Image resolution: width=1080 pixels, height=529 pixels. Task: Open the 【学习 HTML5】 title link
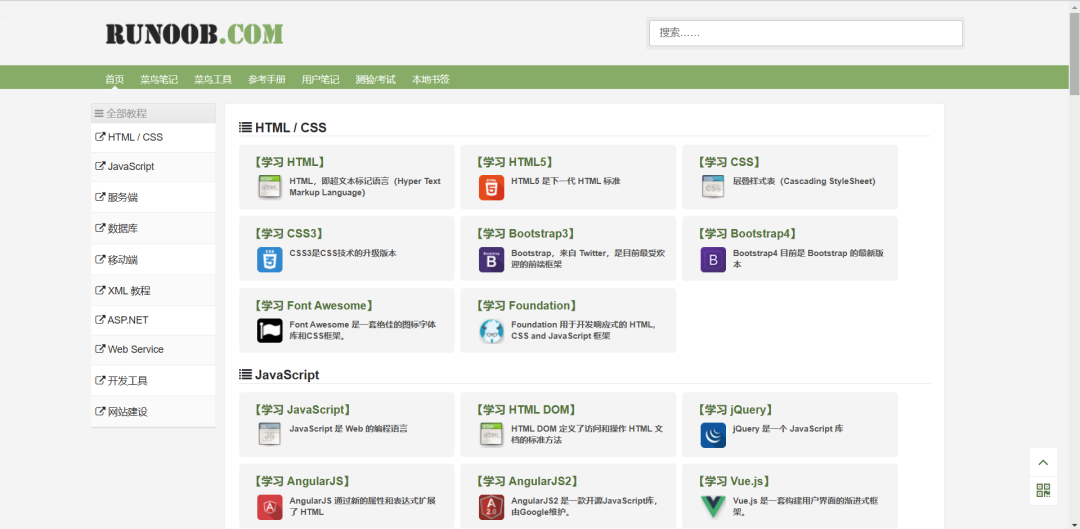tap(514, 162)
